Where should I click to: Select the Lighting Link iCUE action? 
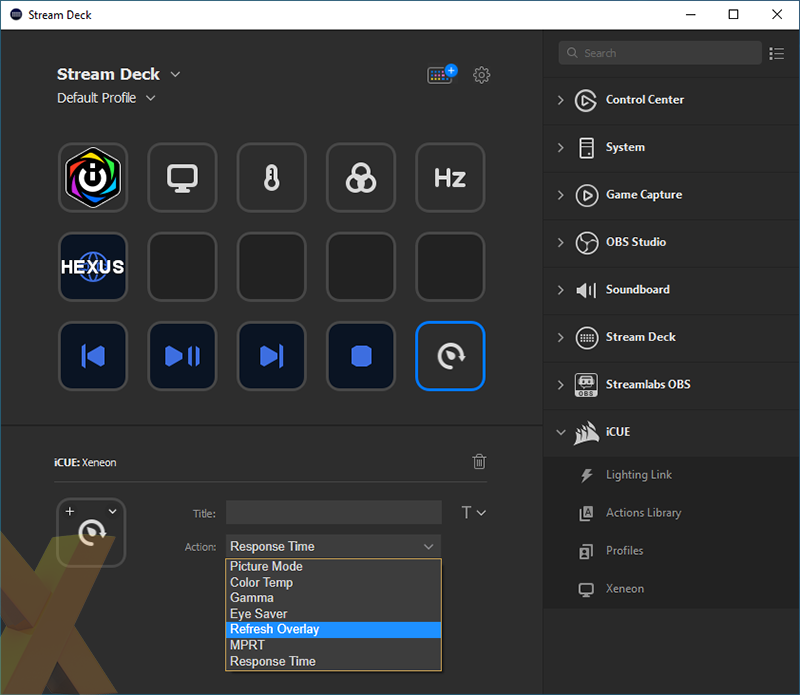[671, 475]
